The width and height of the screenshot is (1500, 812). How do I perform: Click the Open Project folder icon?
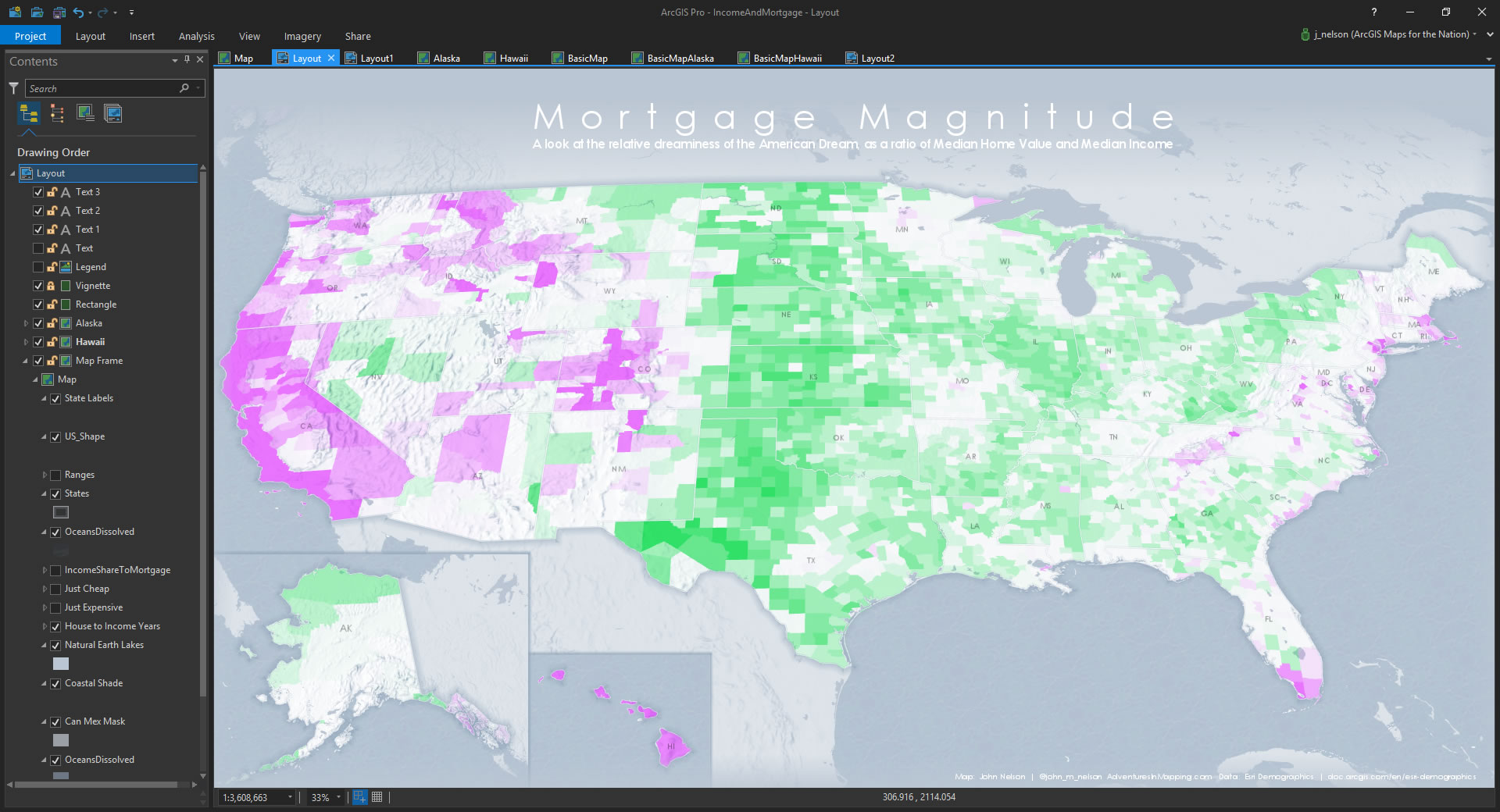pyautogui.click(x=37, y=12)
